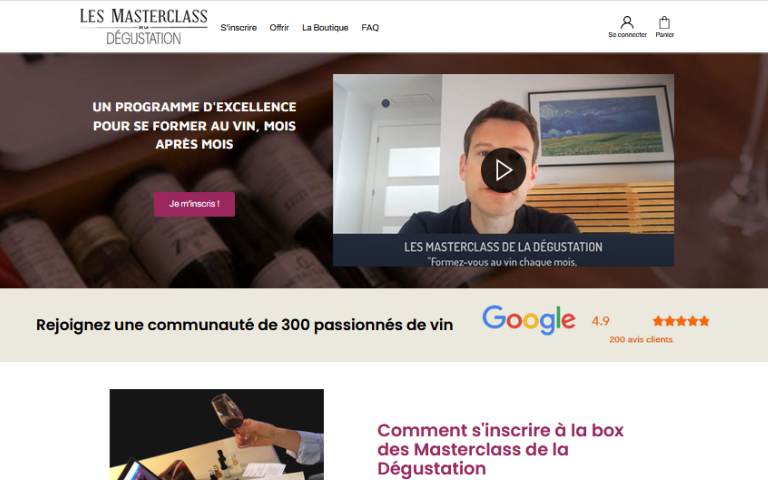Click the five orange rating stars
This screenshot has height=480, width=768.
(x=681, y=321)
